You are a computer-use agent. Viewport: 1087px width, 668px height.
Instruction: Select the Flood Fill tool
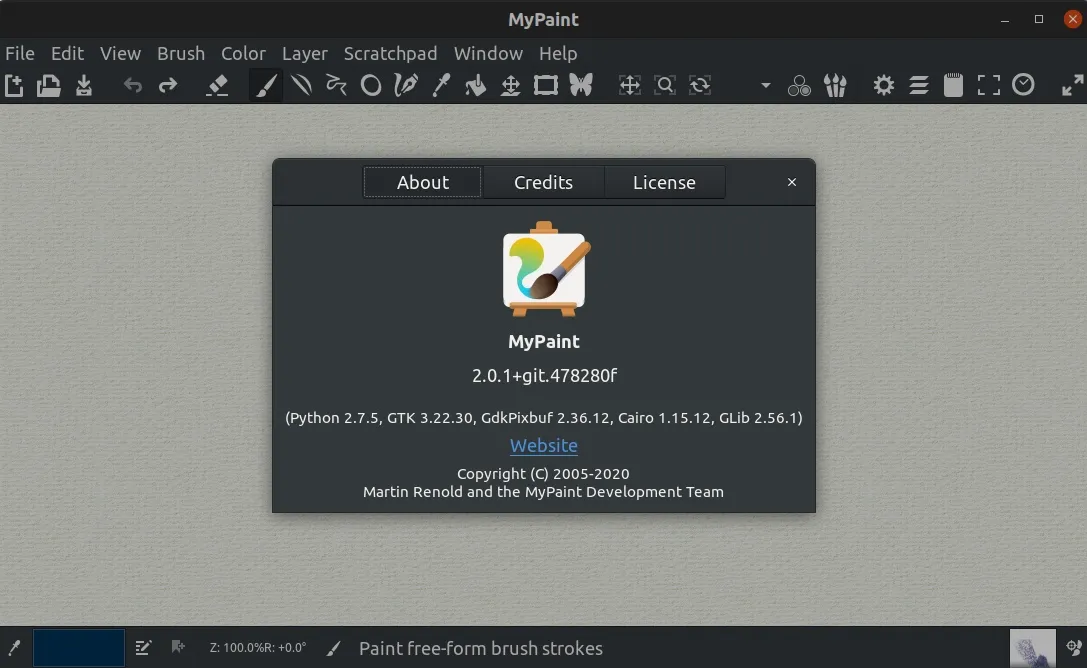[475, 85]
